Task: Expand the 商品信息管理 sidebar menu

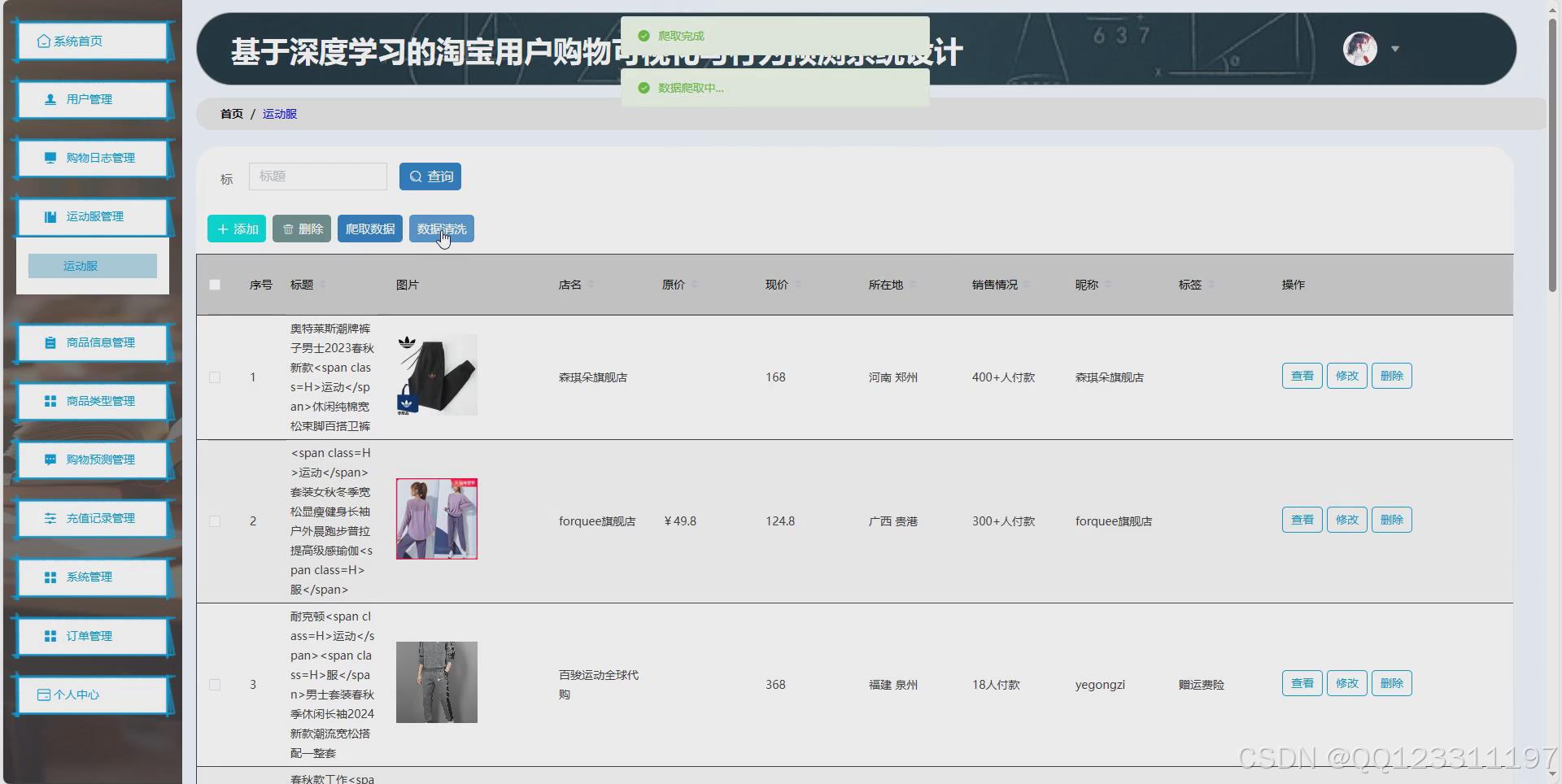Action: (93, 342)
